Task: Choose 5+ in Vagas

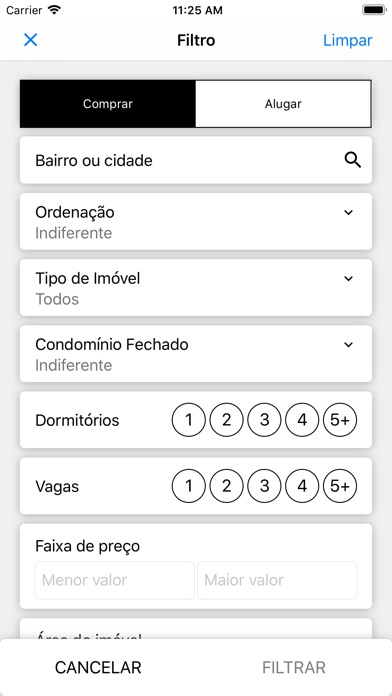Action: (340, 486)
